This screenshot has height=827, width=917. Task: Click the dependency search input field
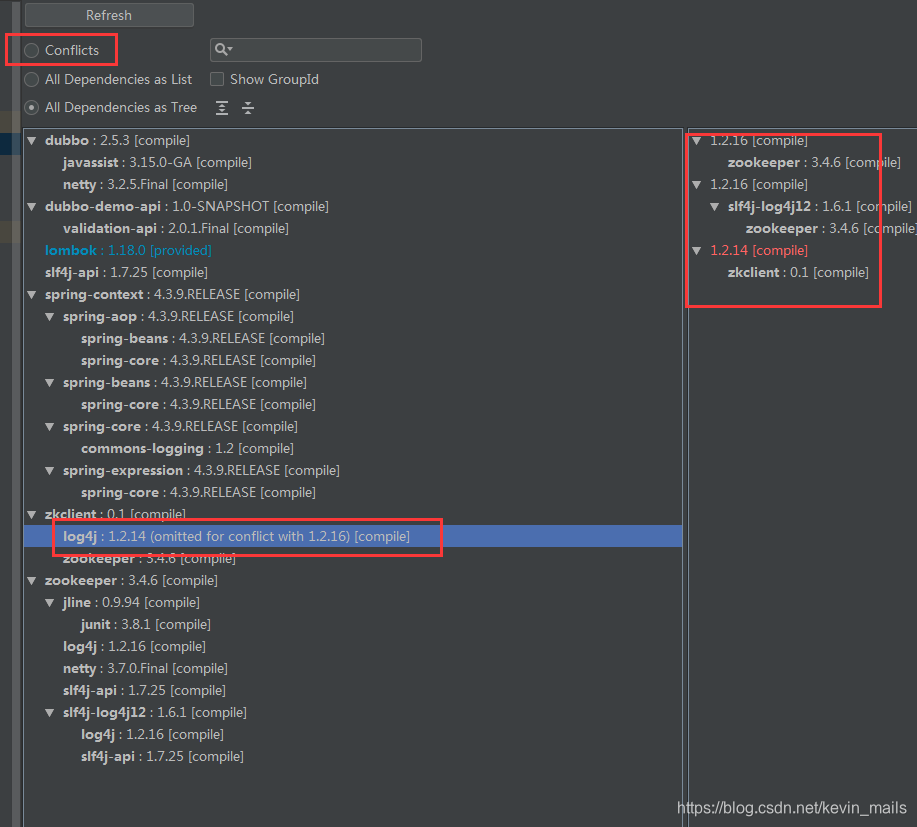[x=316, y=50]
